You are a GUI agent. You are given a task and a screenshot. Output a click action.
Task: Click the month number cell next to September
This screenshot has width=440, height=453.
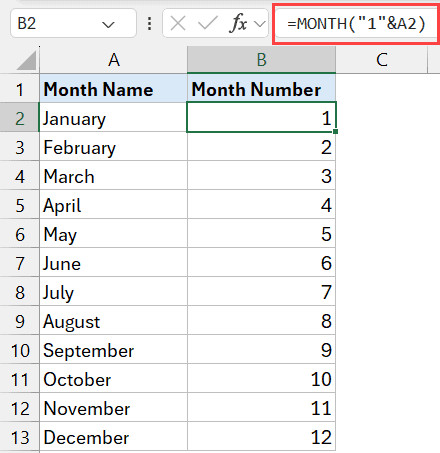click(261, 349)
